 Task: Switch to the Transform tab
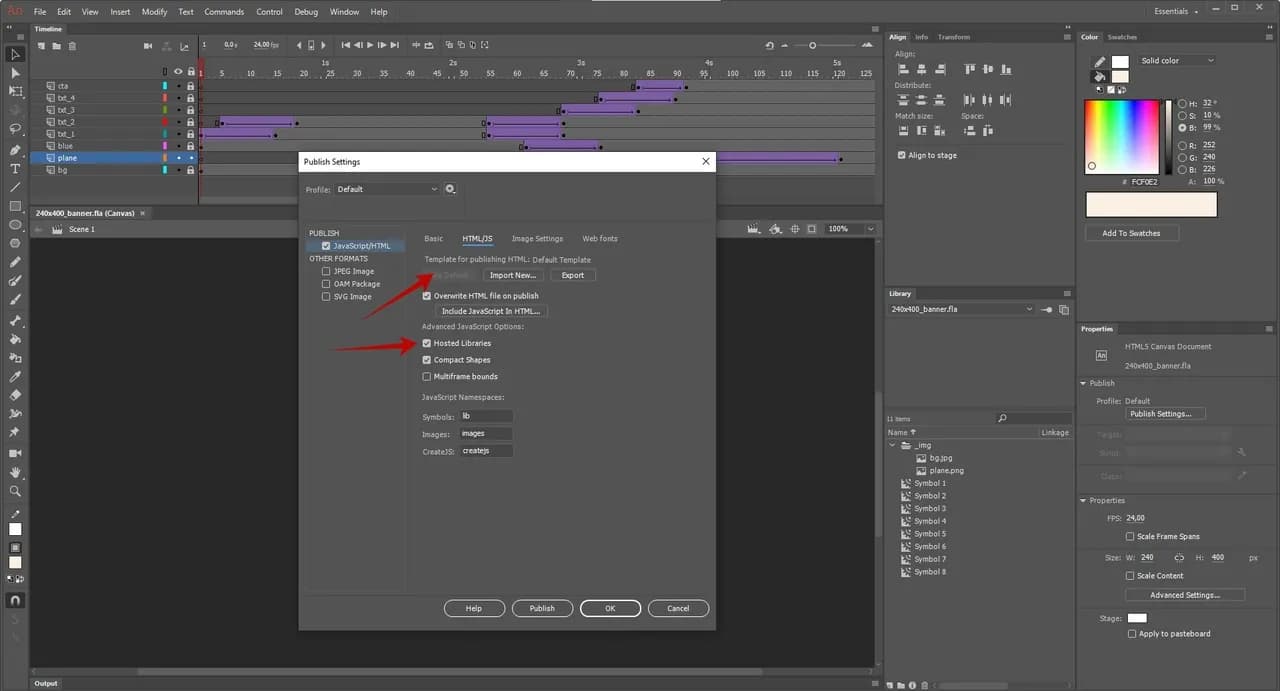coord(954,37)
